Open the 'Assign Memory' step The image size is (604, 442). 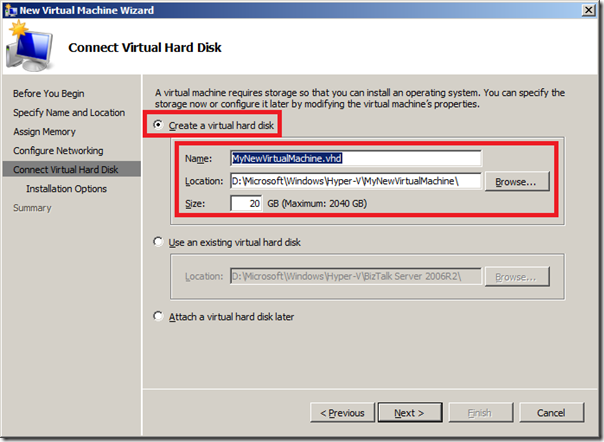44,132
